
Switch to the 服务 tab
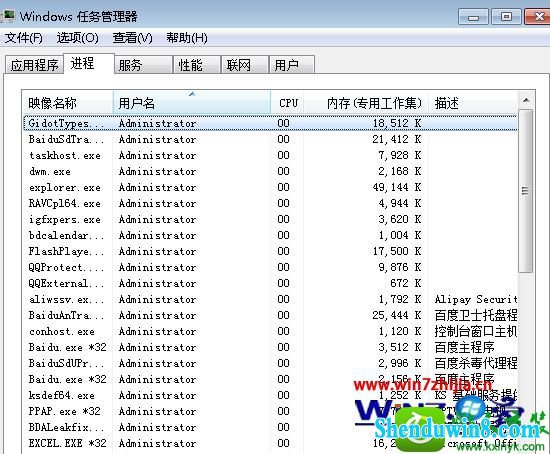coord(143,65)
